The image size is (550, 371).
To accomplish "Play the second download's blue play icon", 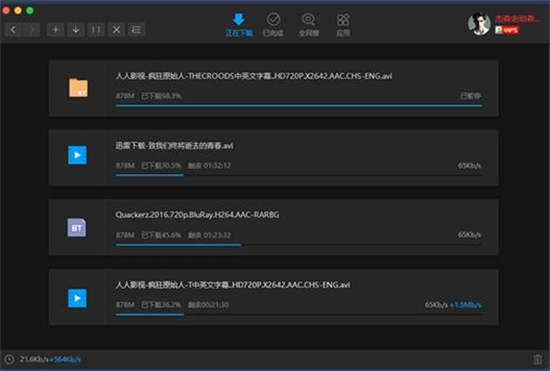I will click(77, 155).
